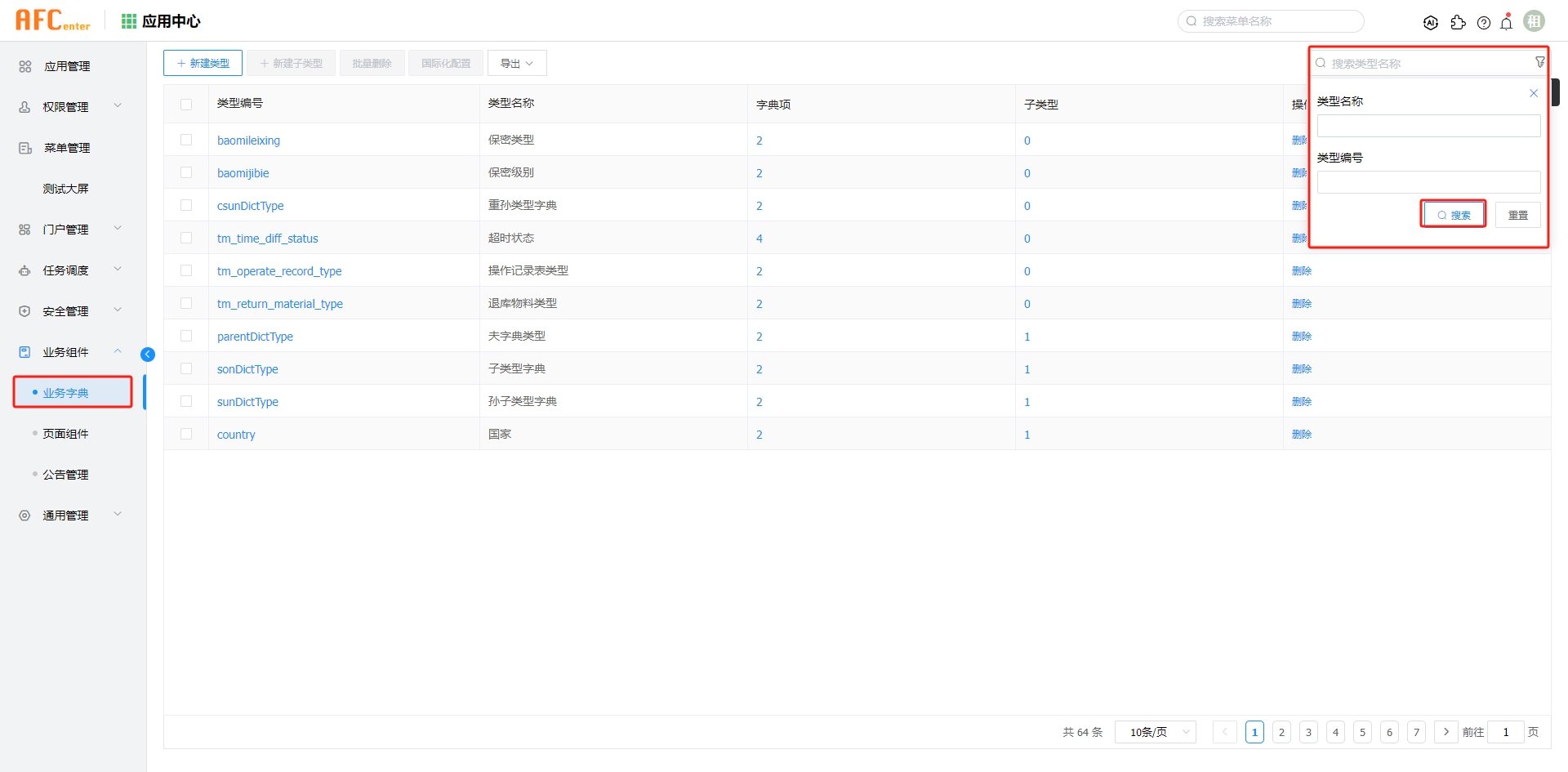Open the 导出 export dropdown
1568x772 pixels.
click(516, 63)
